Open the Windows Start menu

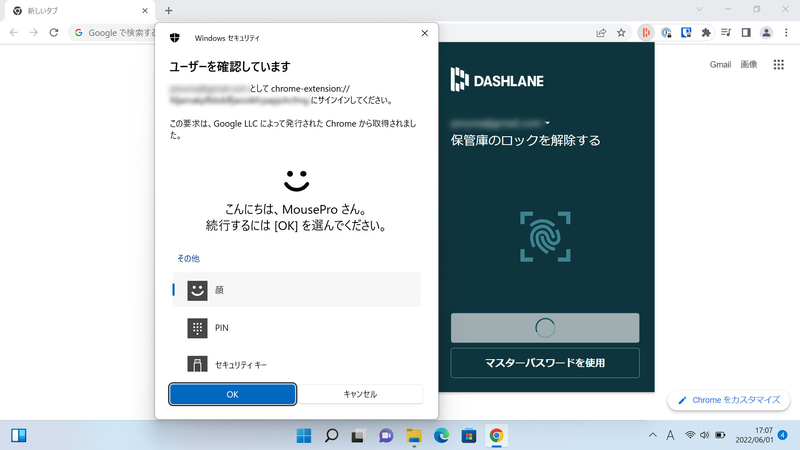(304, 436)
